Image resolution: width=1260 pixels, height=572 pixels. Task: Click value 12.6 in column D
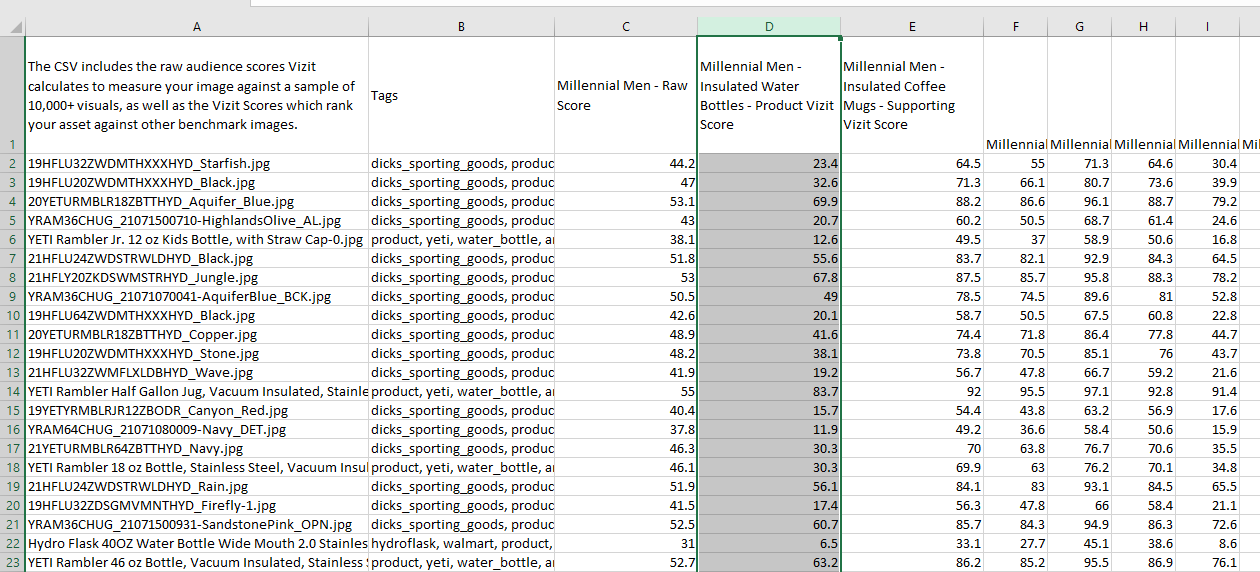coord(768,239)
